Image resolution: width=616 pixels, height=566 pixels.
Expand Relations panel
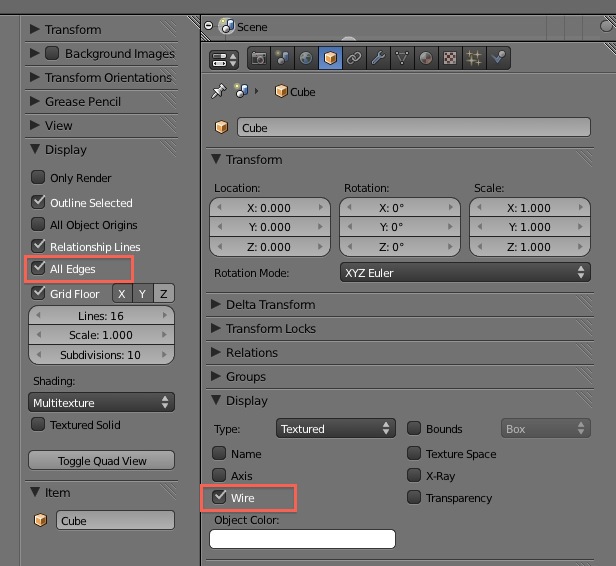coord(216,352)
